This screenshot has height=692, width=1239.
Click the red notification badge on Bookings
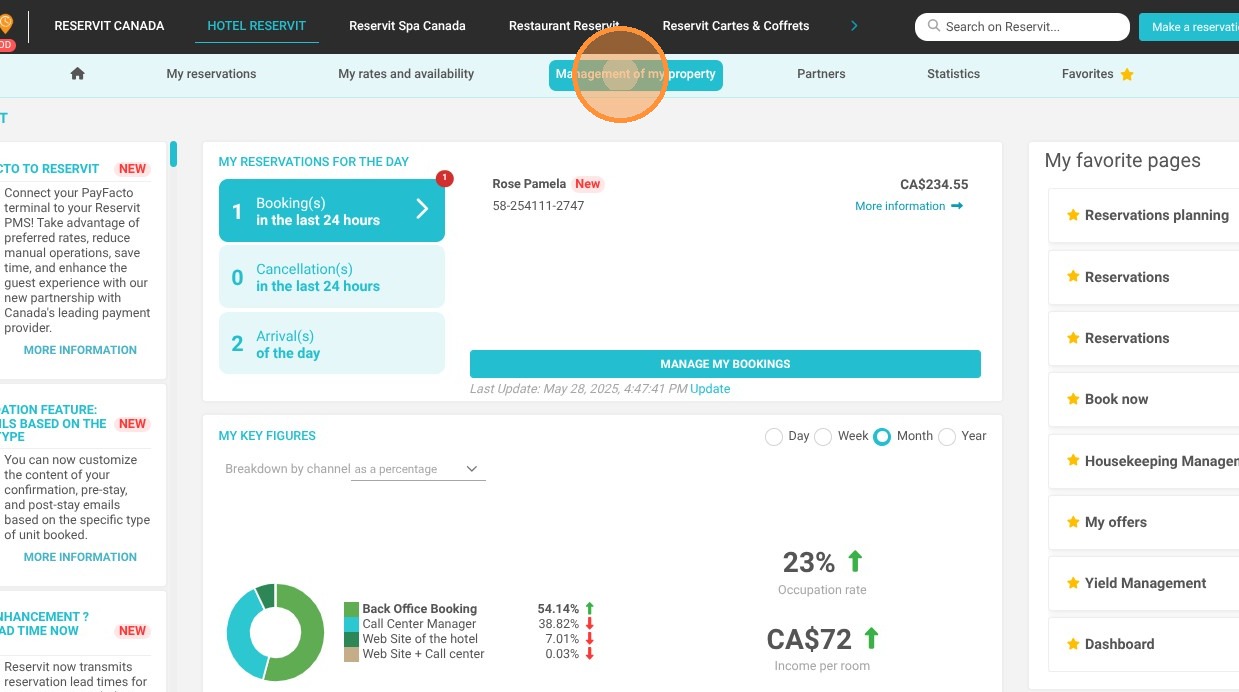pyautogui.click(x=445, y=179)
